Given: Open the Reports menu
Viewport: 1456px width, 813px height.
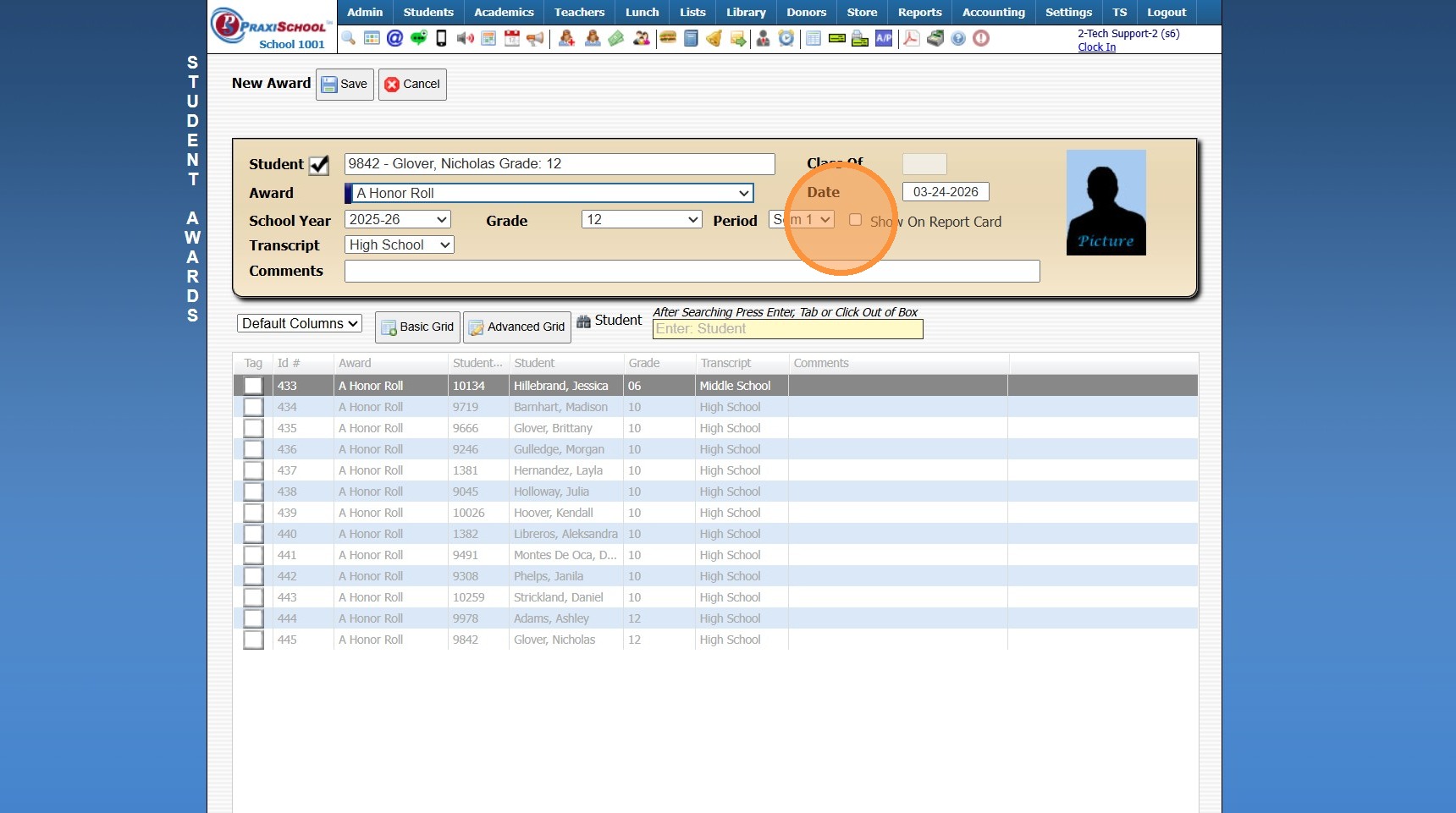Looking at the screenshot, I should click(x=920, y=12).
